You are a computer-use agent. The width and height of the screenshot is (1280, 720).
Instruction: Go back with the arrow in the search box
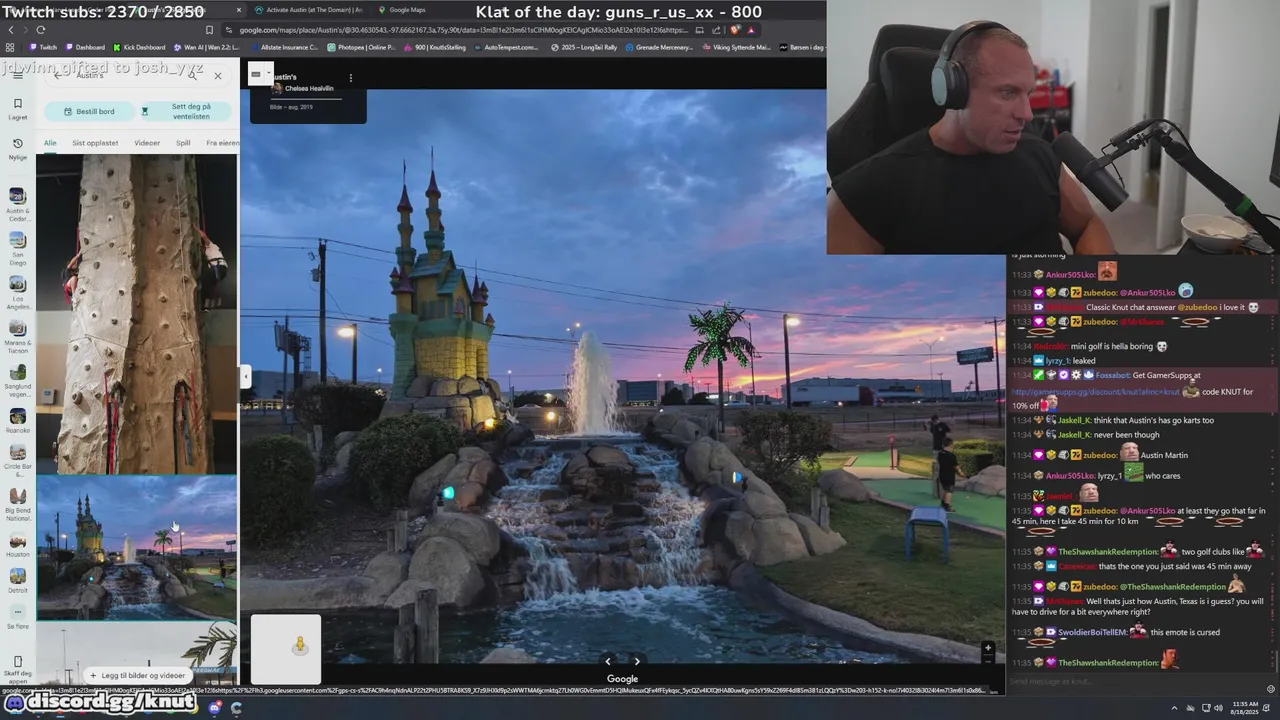tap(57, 75)
